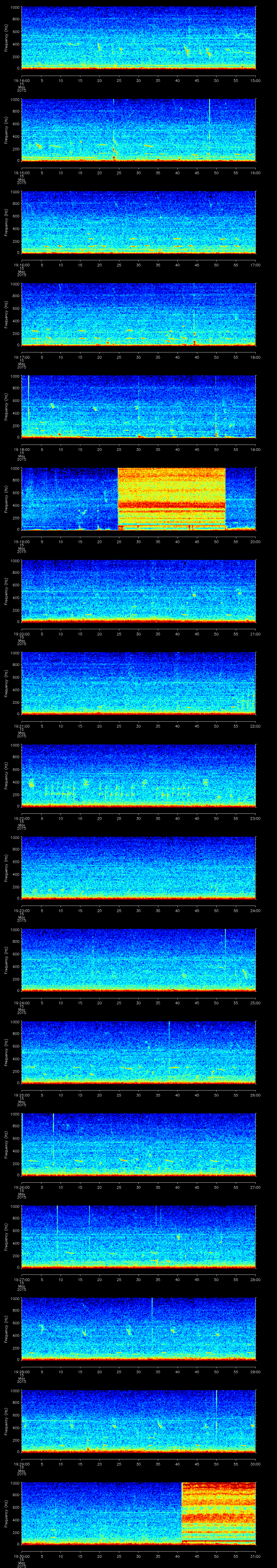Select the spectrogram panel starting at 19:18:00
This screenshot has height=1568, width=277.
tap(139, 407)
